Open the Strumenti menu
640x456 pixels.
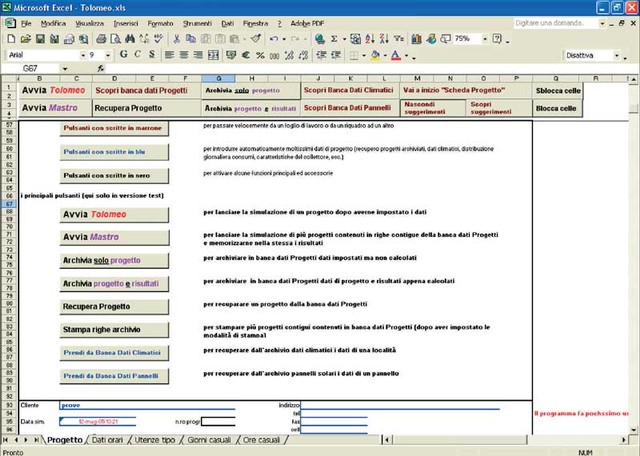[x=197, y=24]
